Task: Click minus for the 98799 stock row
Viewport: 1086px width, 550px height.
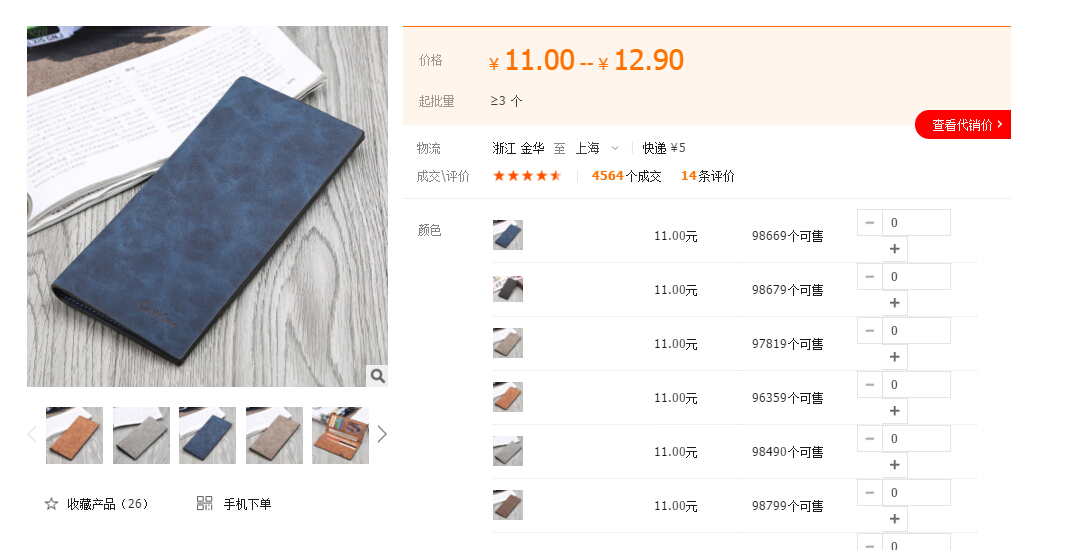Action: pos(870,493)
